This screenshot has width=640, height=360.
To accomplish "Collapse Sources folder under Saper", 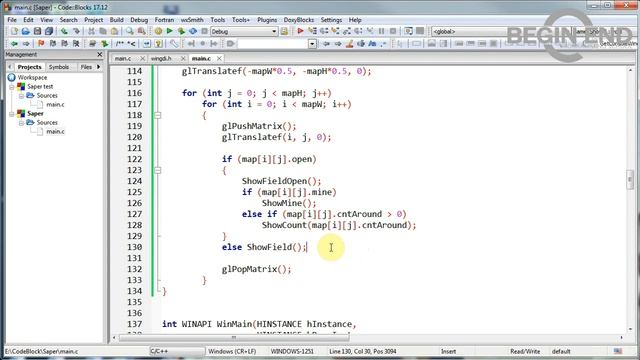I will pos(21,122).
